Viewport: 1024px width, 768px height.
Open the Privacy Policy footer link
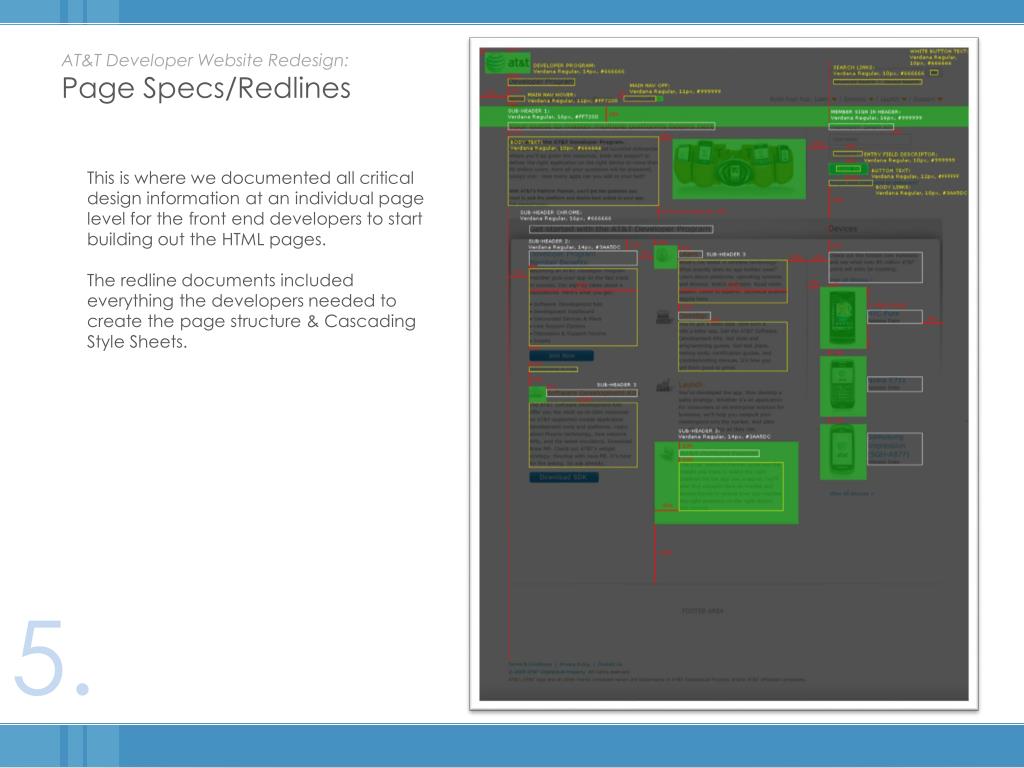pyautogui.click(x=575, y=664)
